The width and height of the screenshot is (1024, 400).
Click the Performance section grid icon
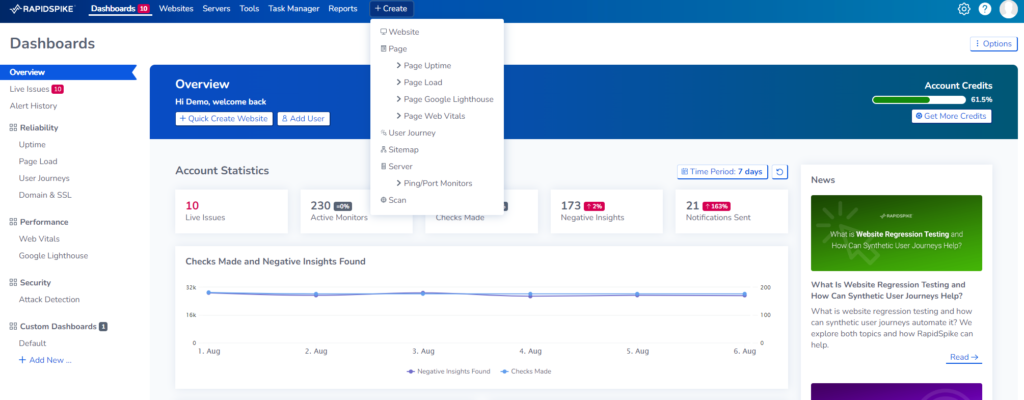point(13,222)
